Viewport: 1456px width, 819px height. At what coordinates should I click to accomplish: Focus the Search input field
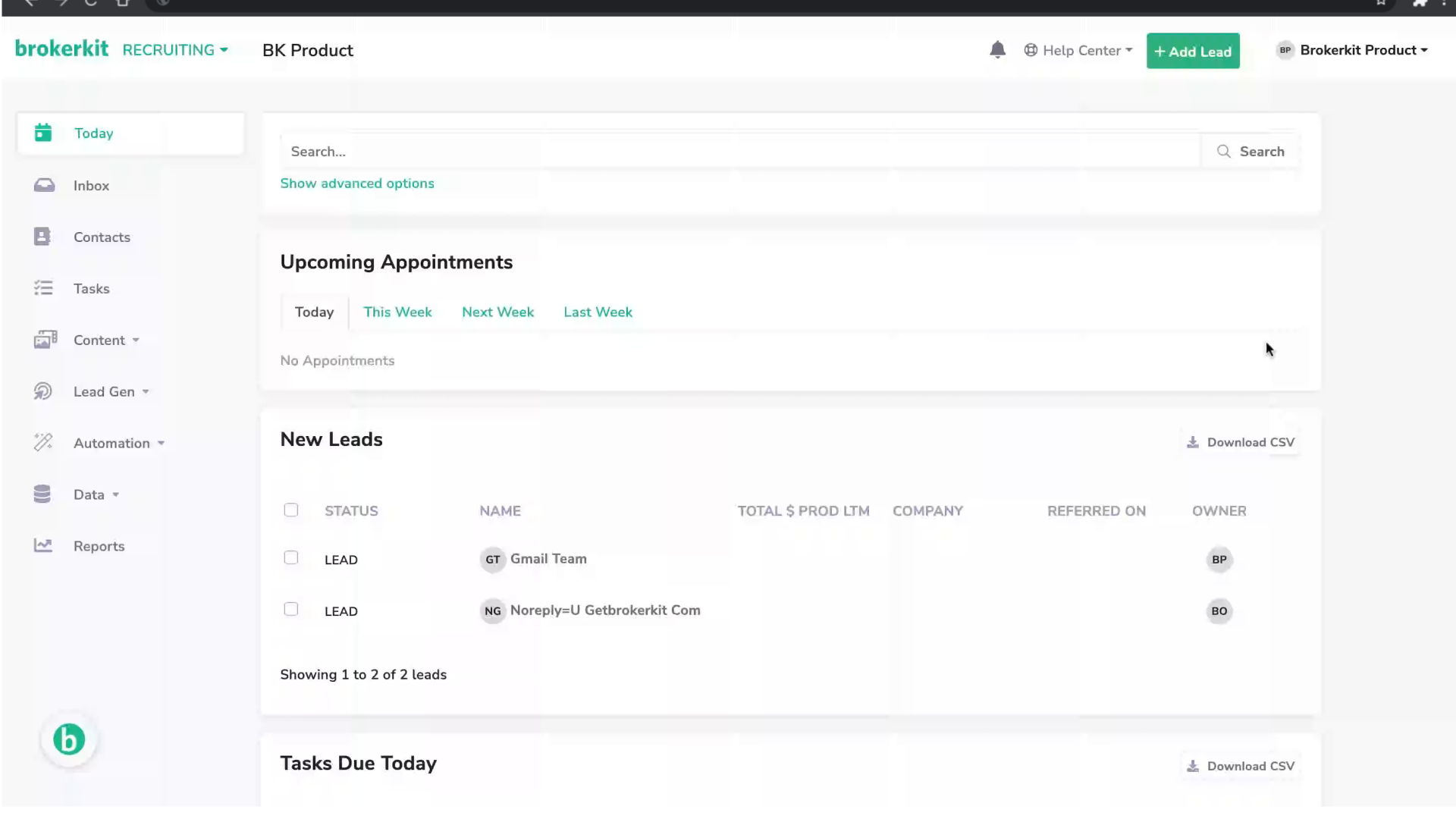pyautogui.click(x=741, y=152)
